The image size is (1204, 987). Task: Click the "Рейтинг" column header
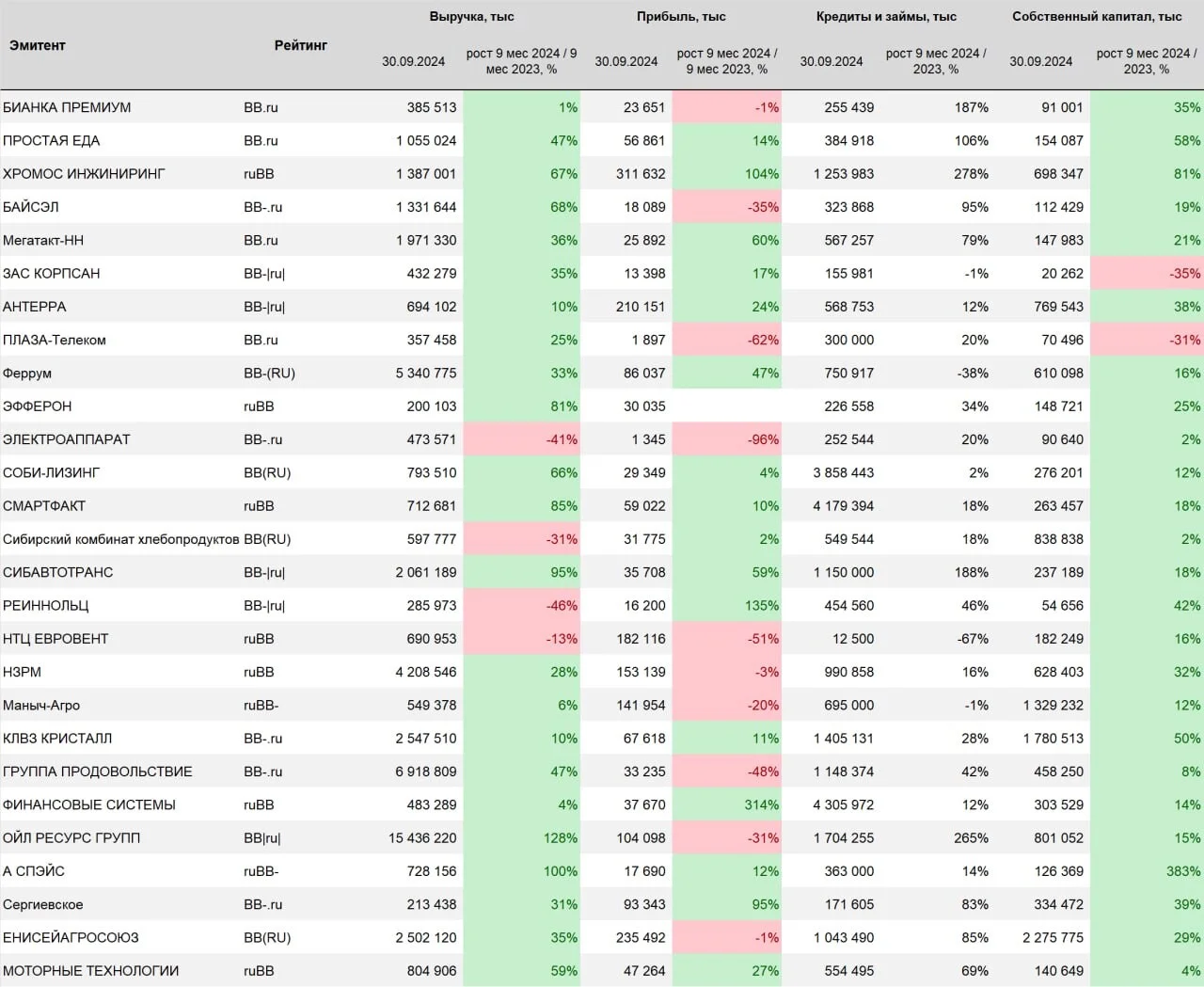301,45
